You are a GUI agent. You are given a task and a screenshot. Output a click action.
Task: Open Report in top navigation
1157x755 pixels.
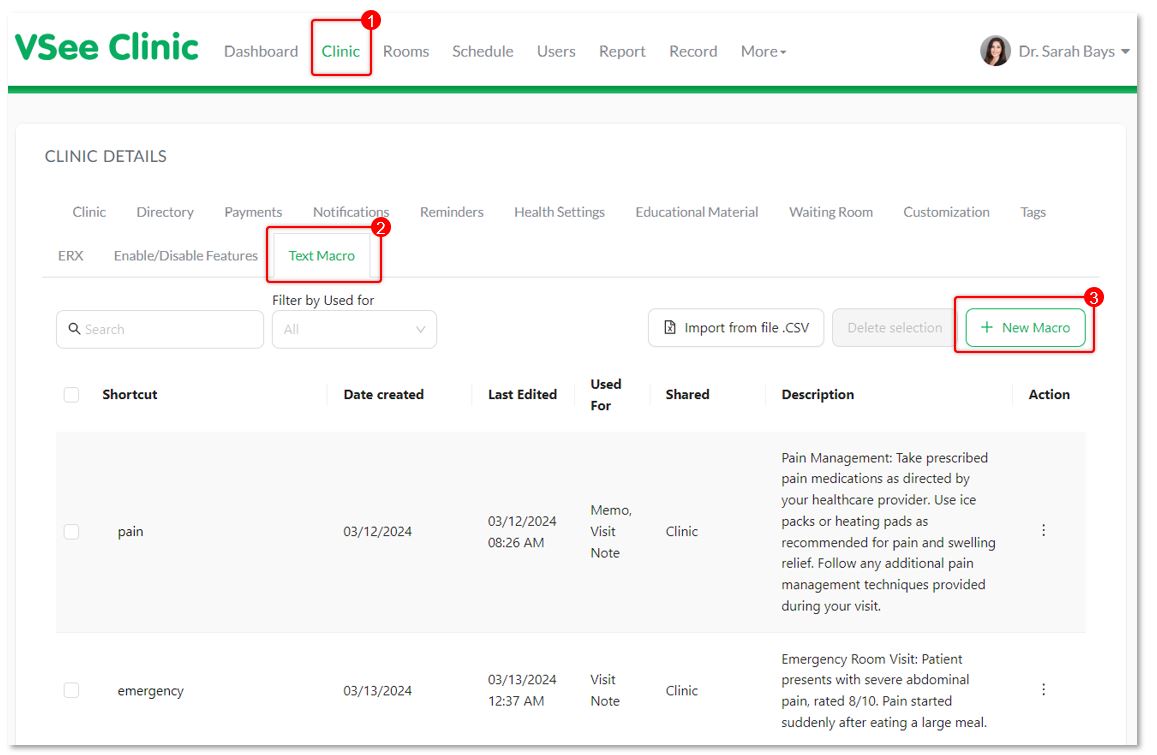click(x=622, y=51)
